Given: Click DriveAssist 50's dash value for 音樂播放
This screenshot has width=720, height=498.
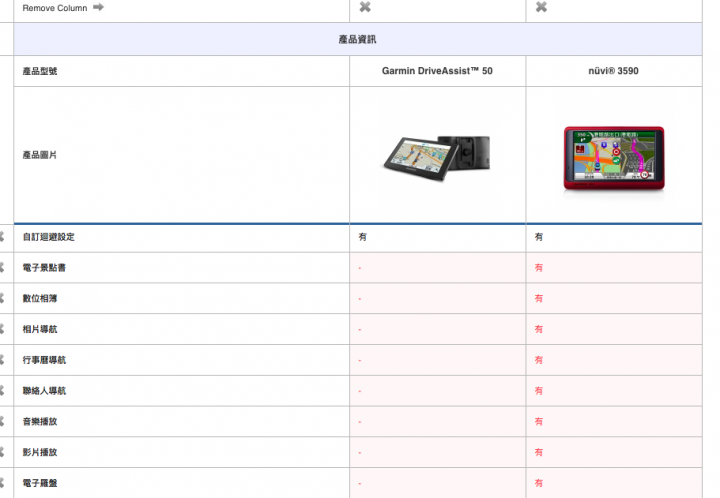Looking at the screenshot, I should (360, 422).
